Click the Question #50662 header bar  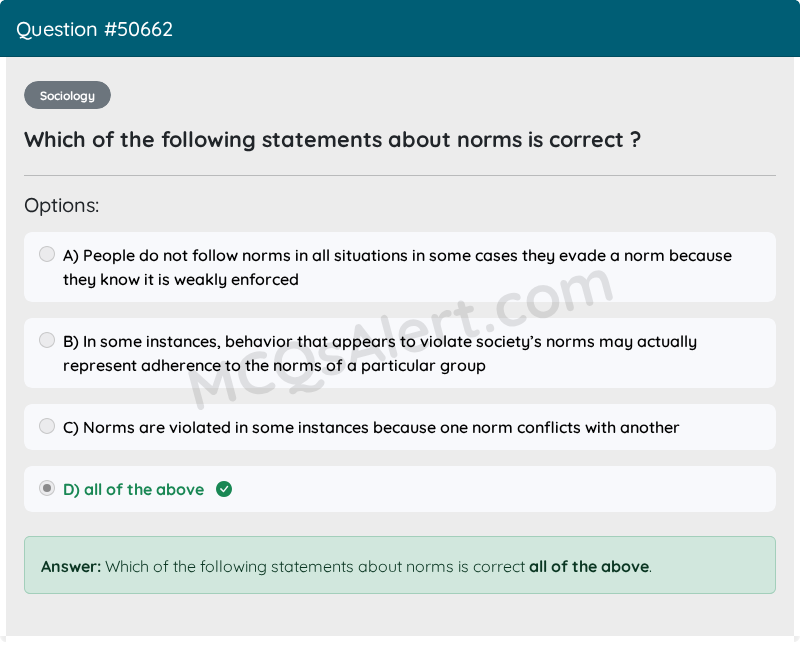pos(95,29)
